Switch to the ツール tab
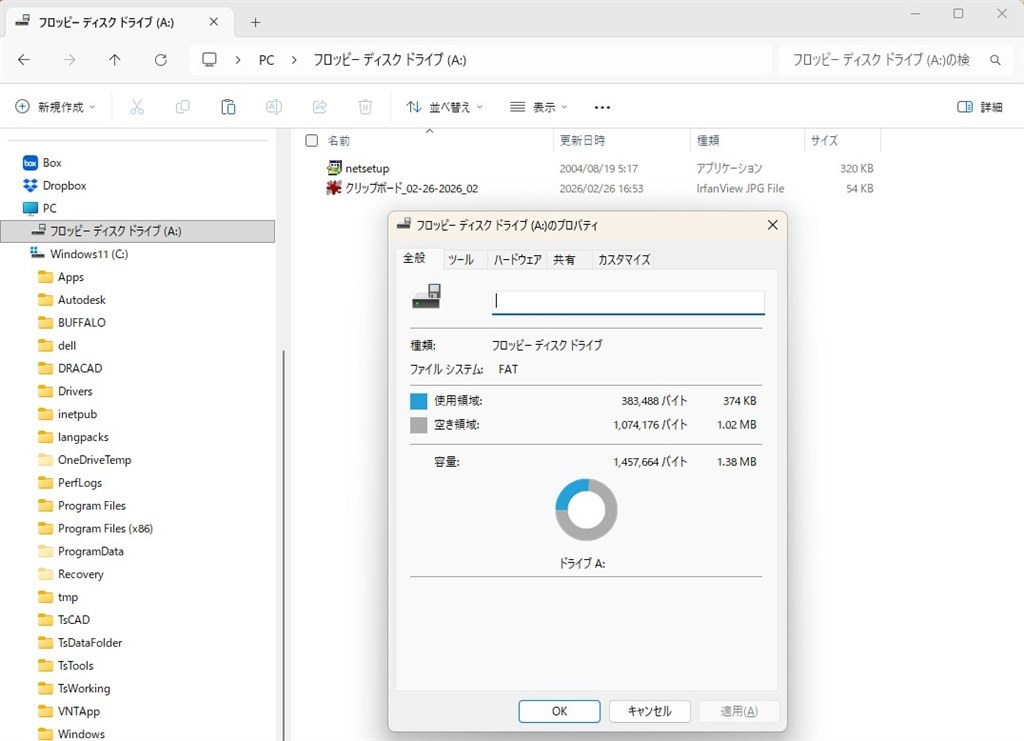 click(x=461, y=260)
